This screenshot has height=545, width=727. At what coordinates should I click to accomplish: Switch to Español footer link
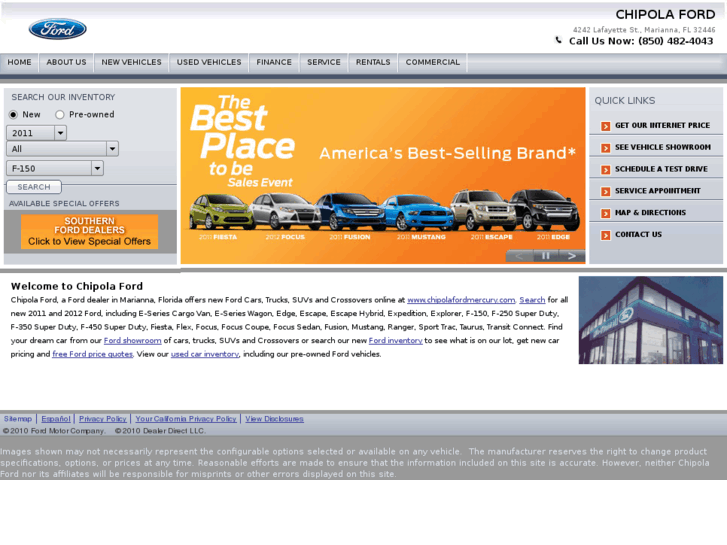coord(56,419)
